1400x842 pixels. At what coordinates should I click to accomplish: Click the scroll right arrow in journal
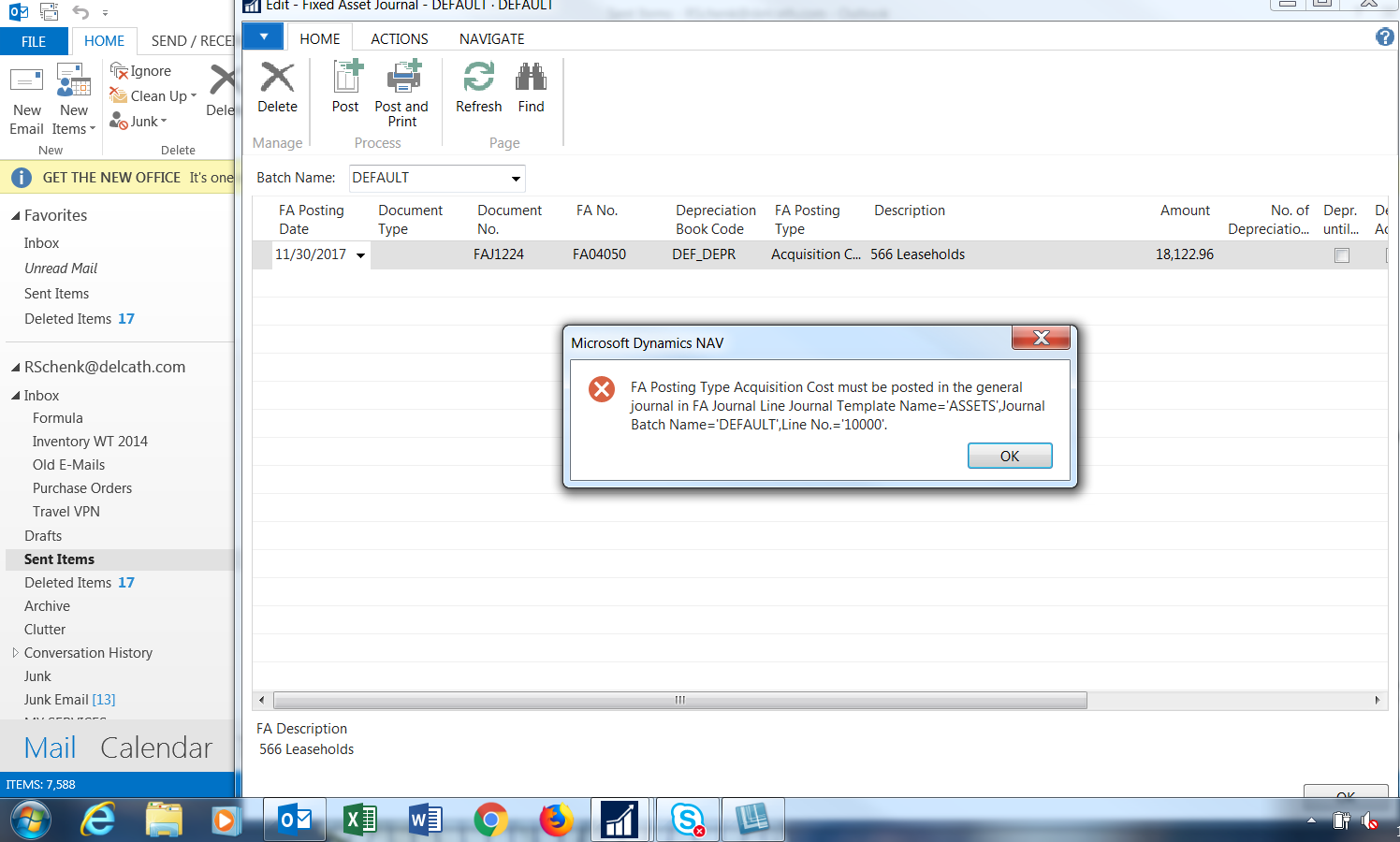(1378, 700)
